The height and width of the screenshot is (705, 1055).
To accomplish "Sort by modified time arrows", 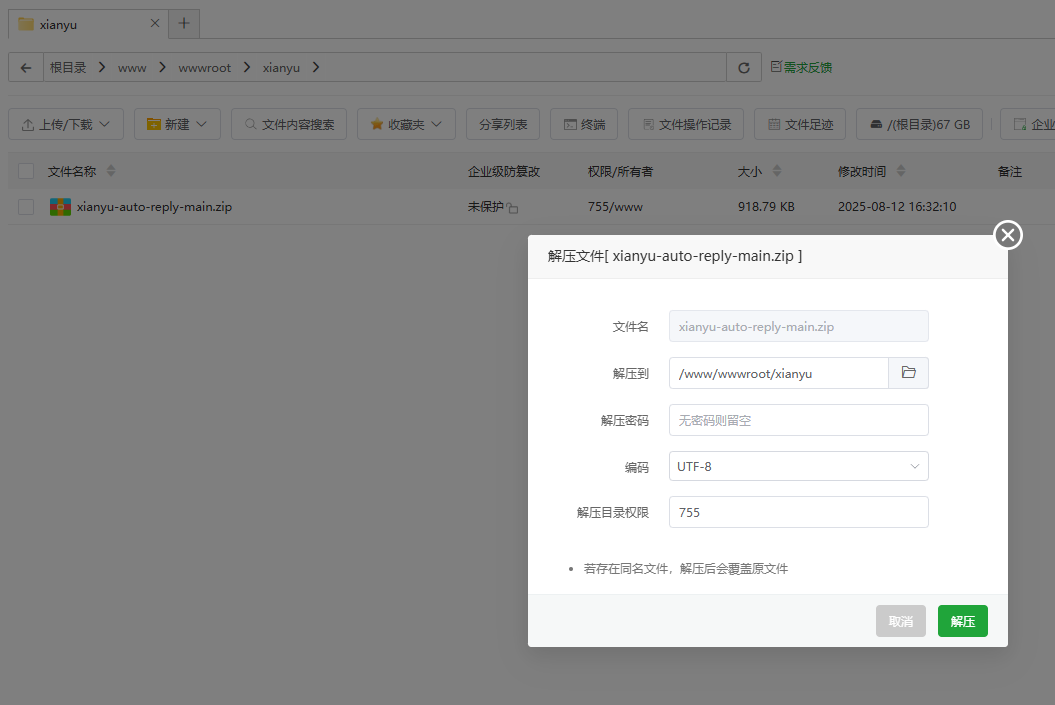I will coord(901,171).
